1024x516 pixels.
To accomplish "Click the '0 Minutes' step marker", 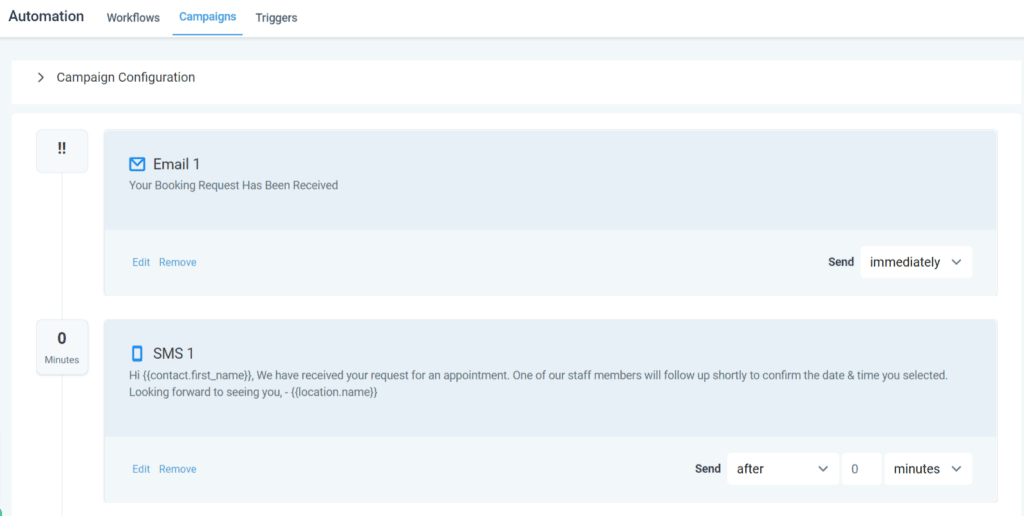I will [x=62, y=347].
